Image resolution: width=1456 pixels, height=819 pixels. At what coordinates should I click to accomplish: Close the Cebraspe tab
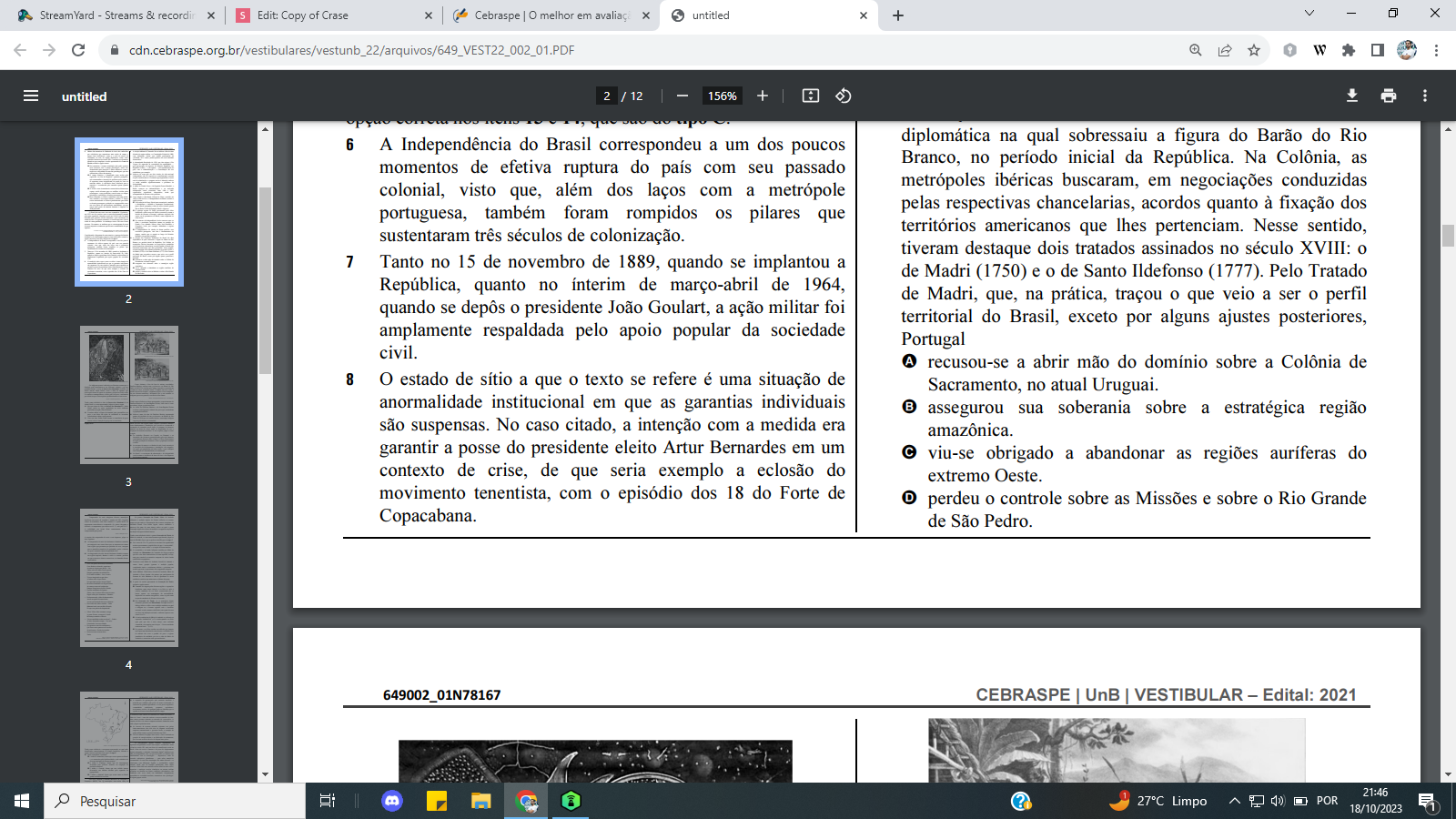(x=646, y=15)
